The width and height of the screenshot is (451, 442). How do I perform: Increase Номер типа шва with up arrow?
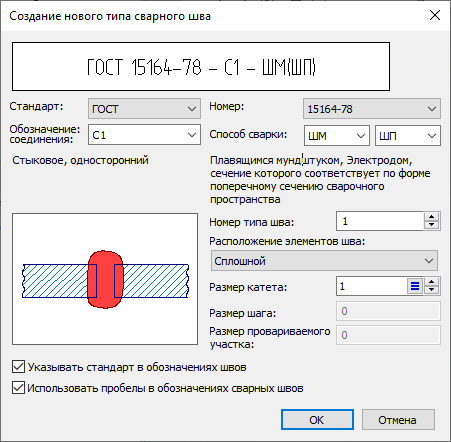coord(432,217)
